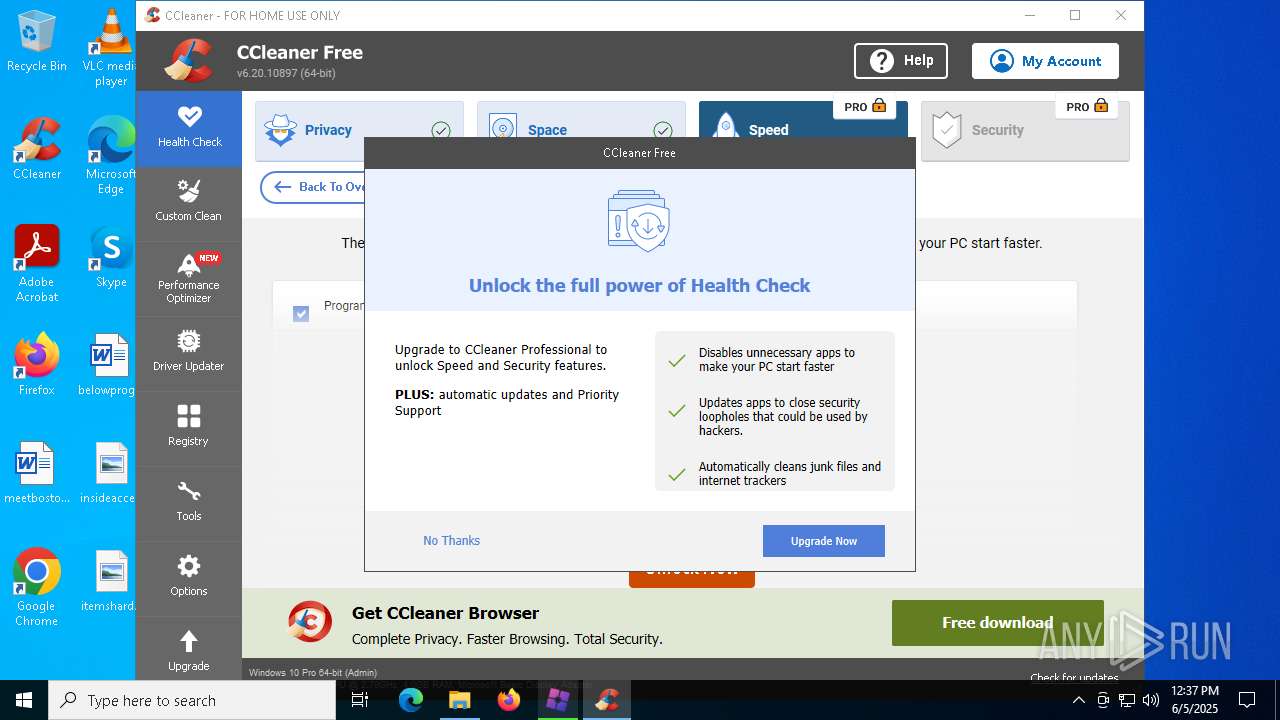Screen dimensions: 1280x720
Task: Open Firefox from the taskbar
Action: point(509,700)
